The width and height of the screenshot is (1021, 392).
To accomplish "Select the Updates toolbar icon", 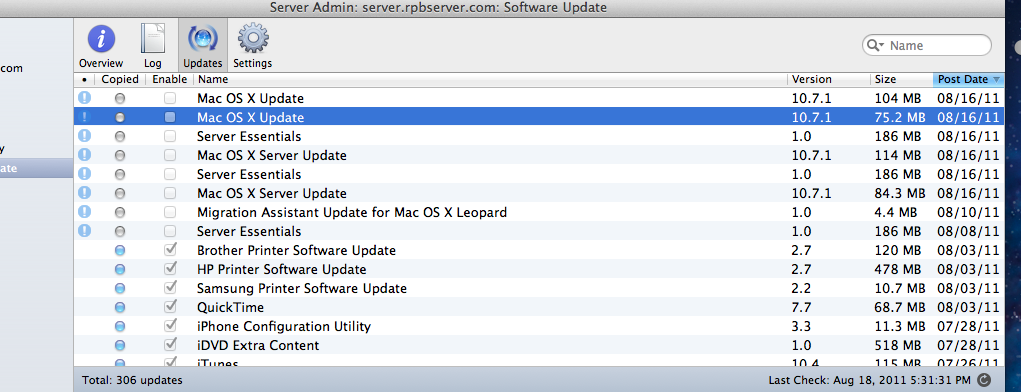I will (x=203, y=46).
